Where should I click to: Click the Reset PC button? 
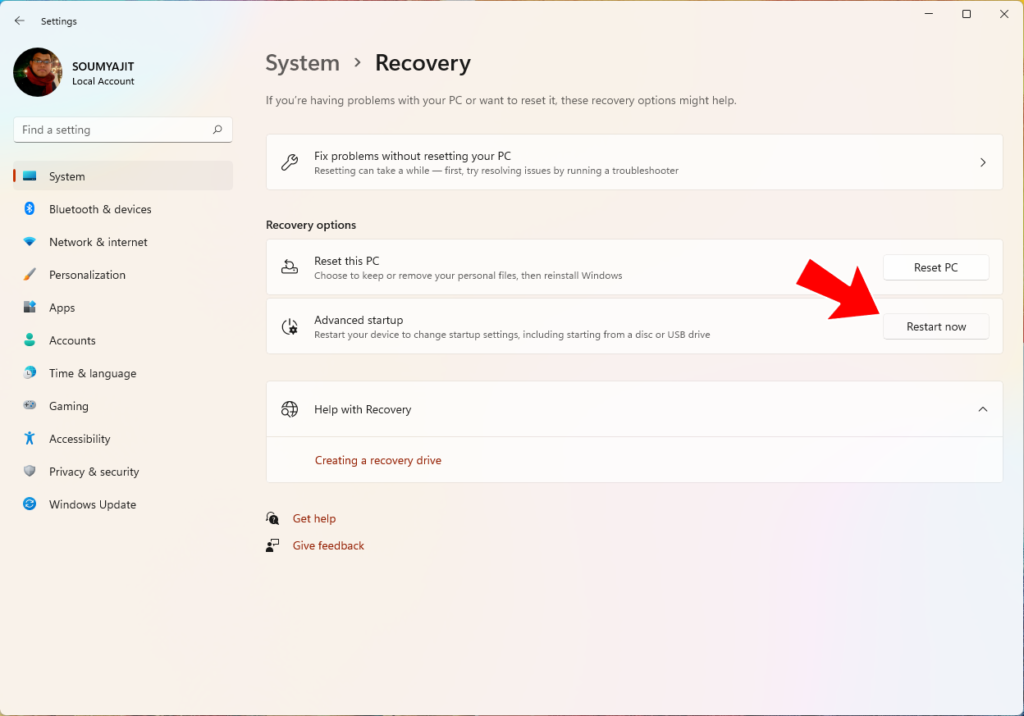pos(936,267)
